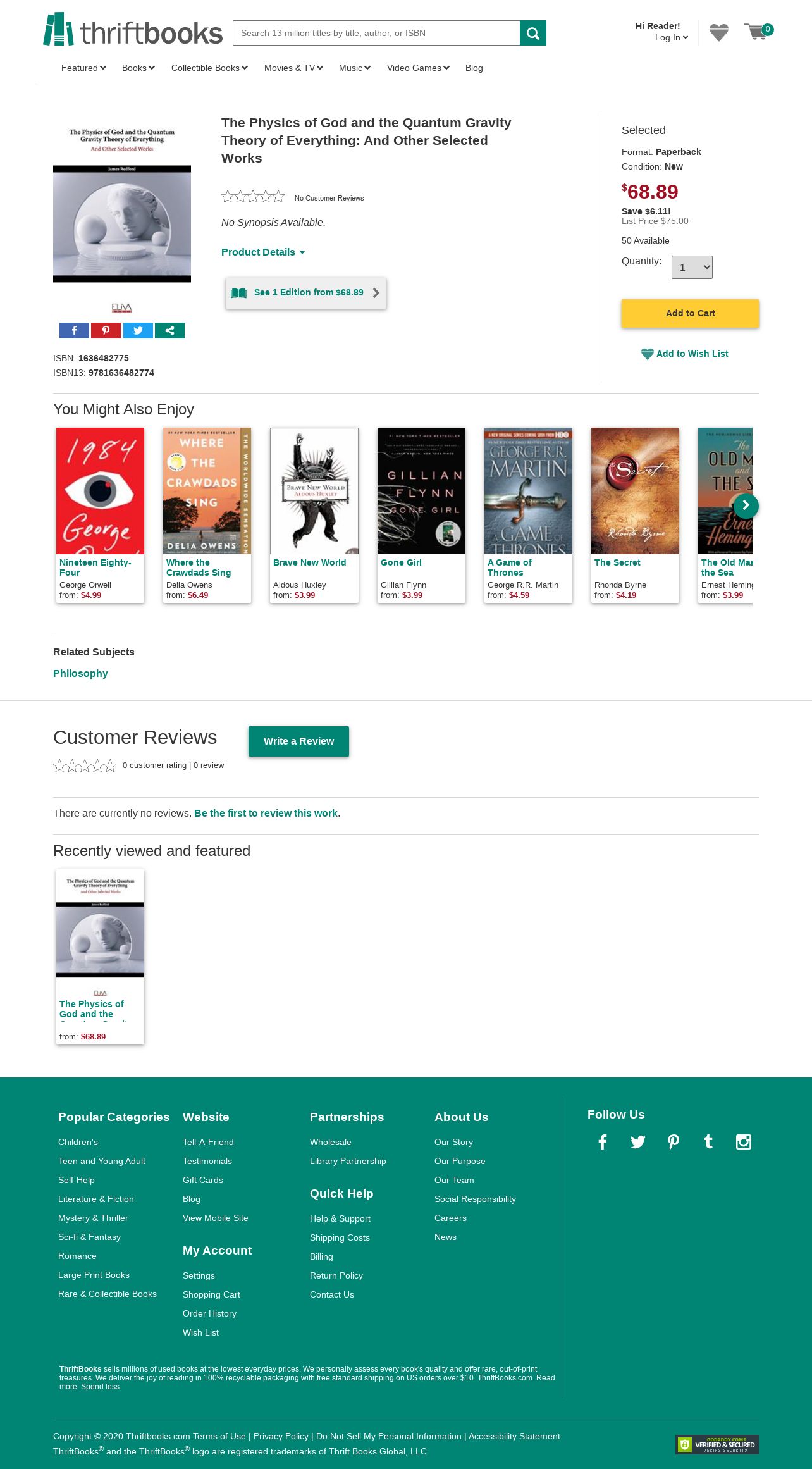Open Accessibility Statement link
812x1469 pixels.
tap(514, 1436)
